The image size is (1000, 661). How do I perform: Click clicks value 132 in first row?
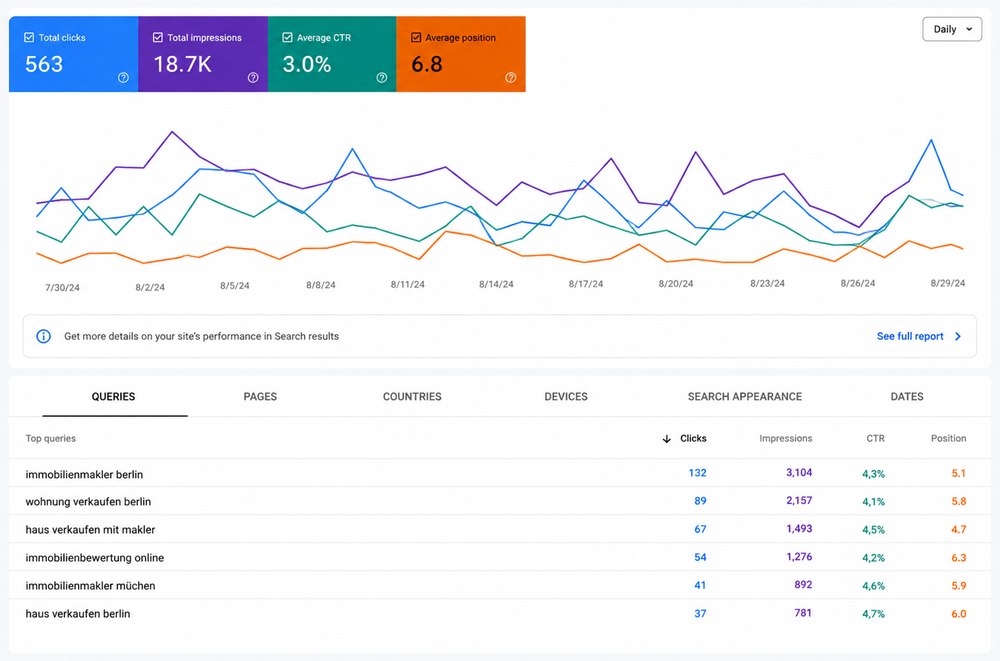697,473
